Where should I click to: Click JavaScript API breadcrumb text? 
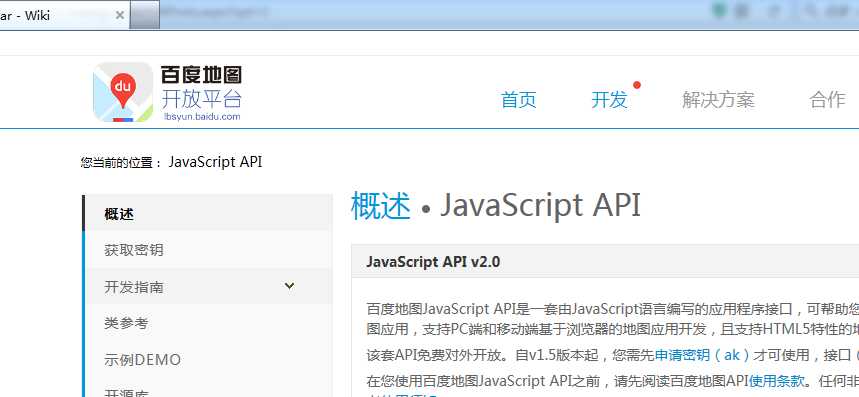(x=215, y=162)
